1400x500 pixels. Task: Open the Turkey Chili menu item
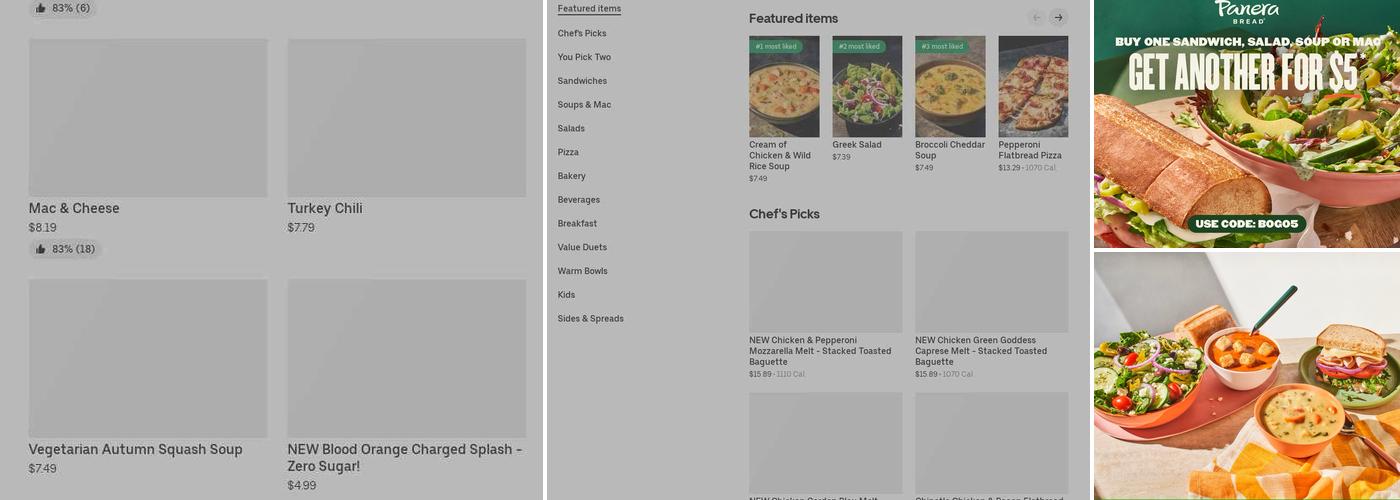[406, 118]
